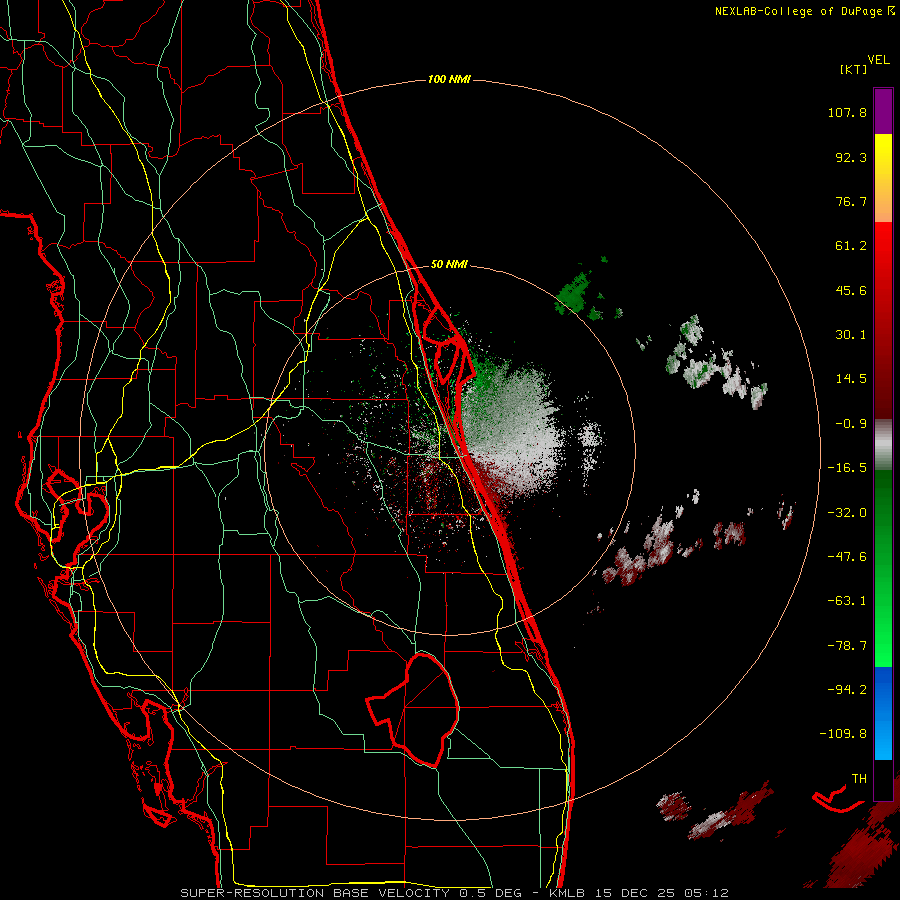This screenshot has height=900, width=900.
Task: Click the TH label on the legend
Action: tap(859, 779)
